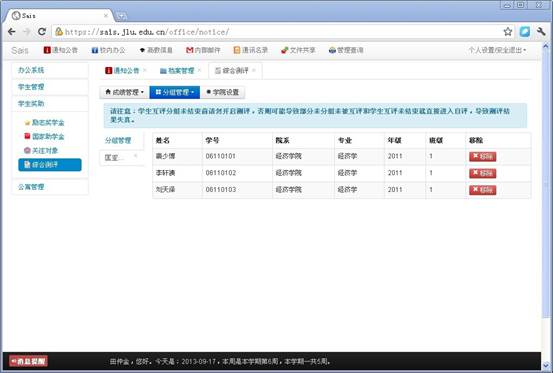Click 院系 column header
The width and height of the screenshot is (553, 373).
pos(282,140)
